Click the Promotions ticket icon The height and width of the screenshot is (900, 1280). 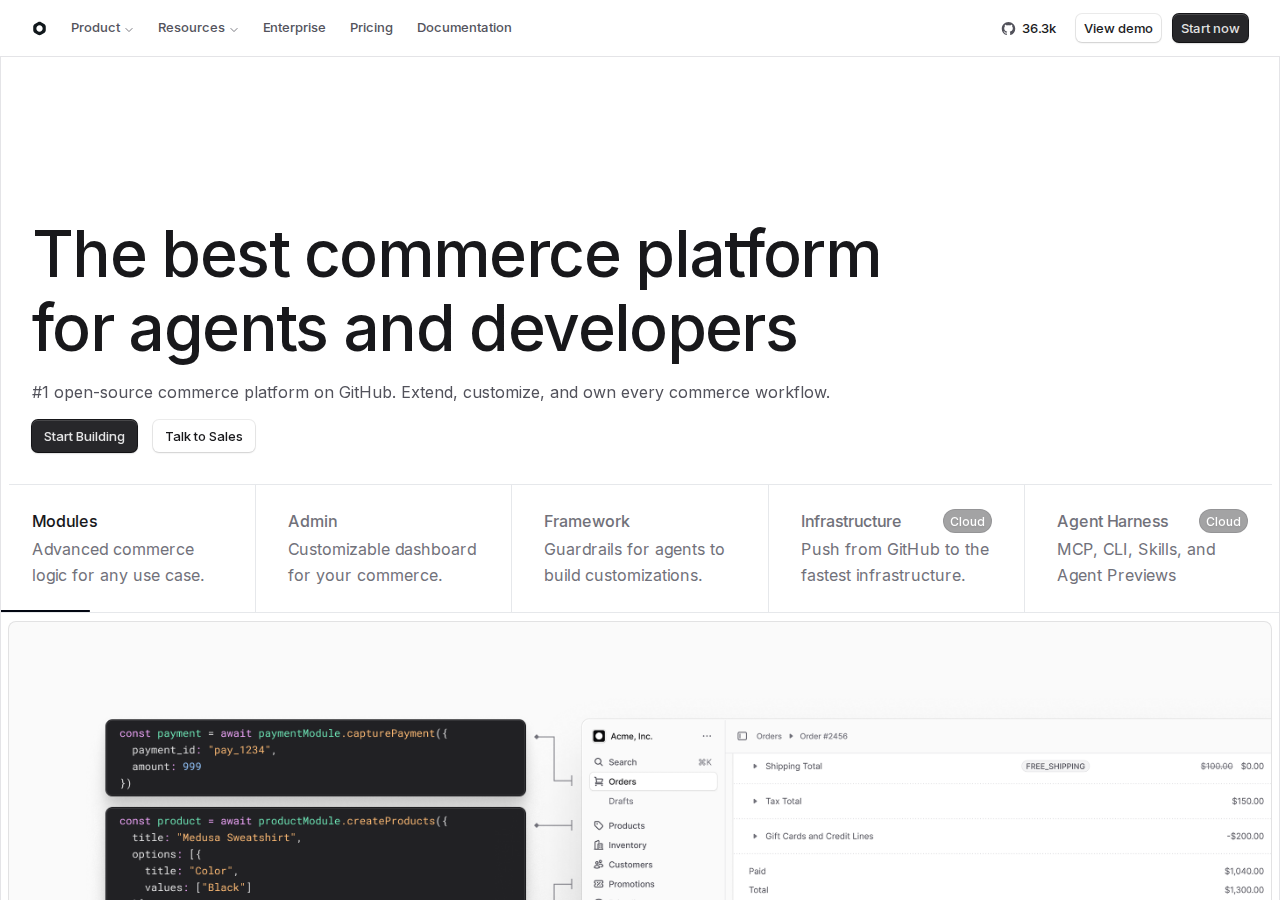click(599, 884)
